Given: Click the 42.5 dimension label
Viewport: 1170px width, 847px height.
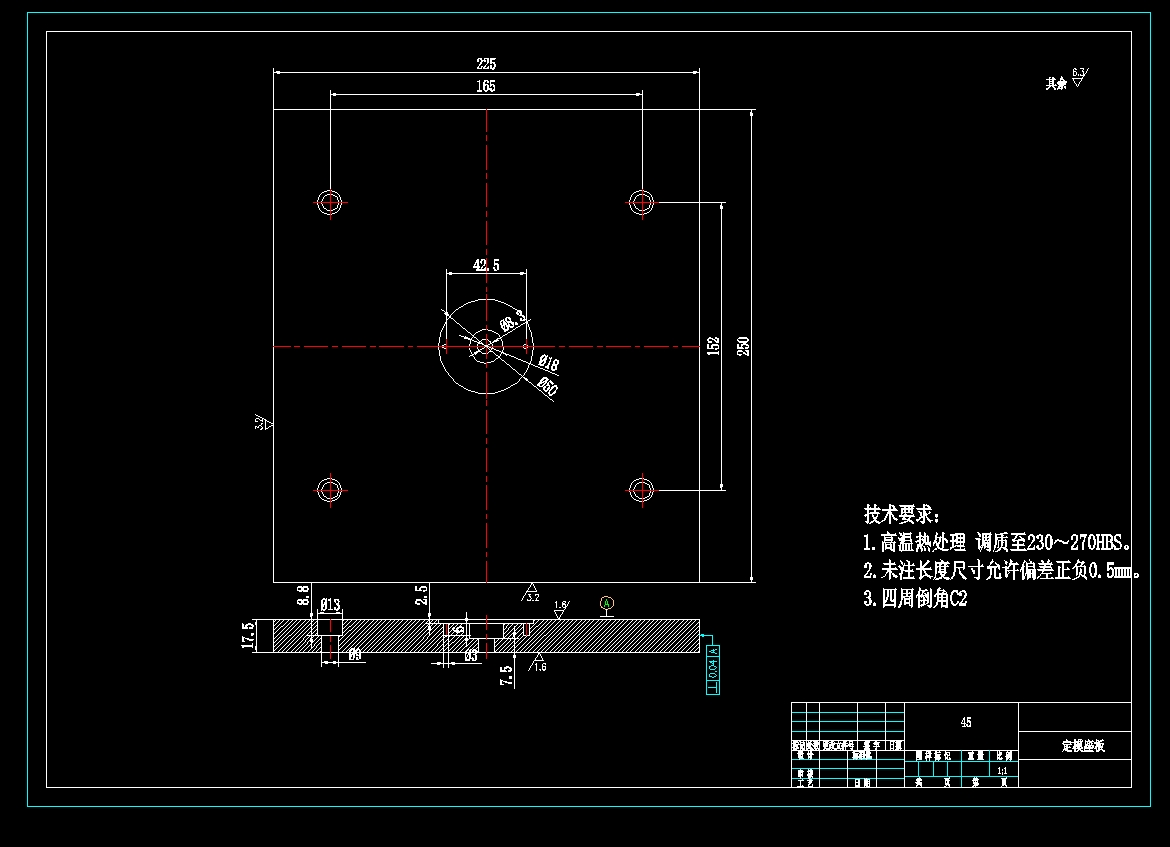Looking at the screenshot, I should click(x=486, y=265).
